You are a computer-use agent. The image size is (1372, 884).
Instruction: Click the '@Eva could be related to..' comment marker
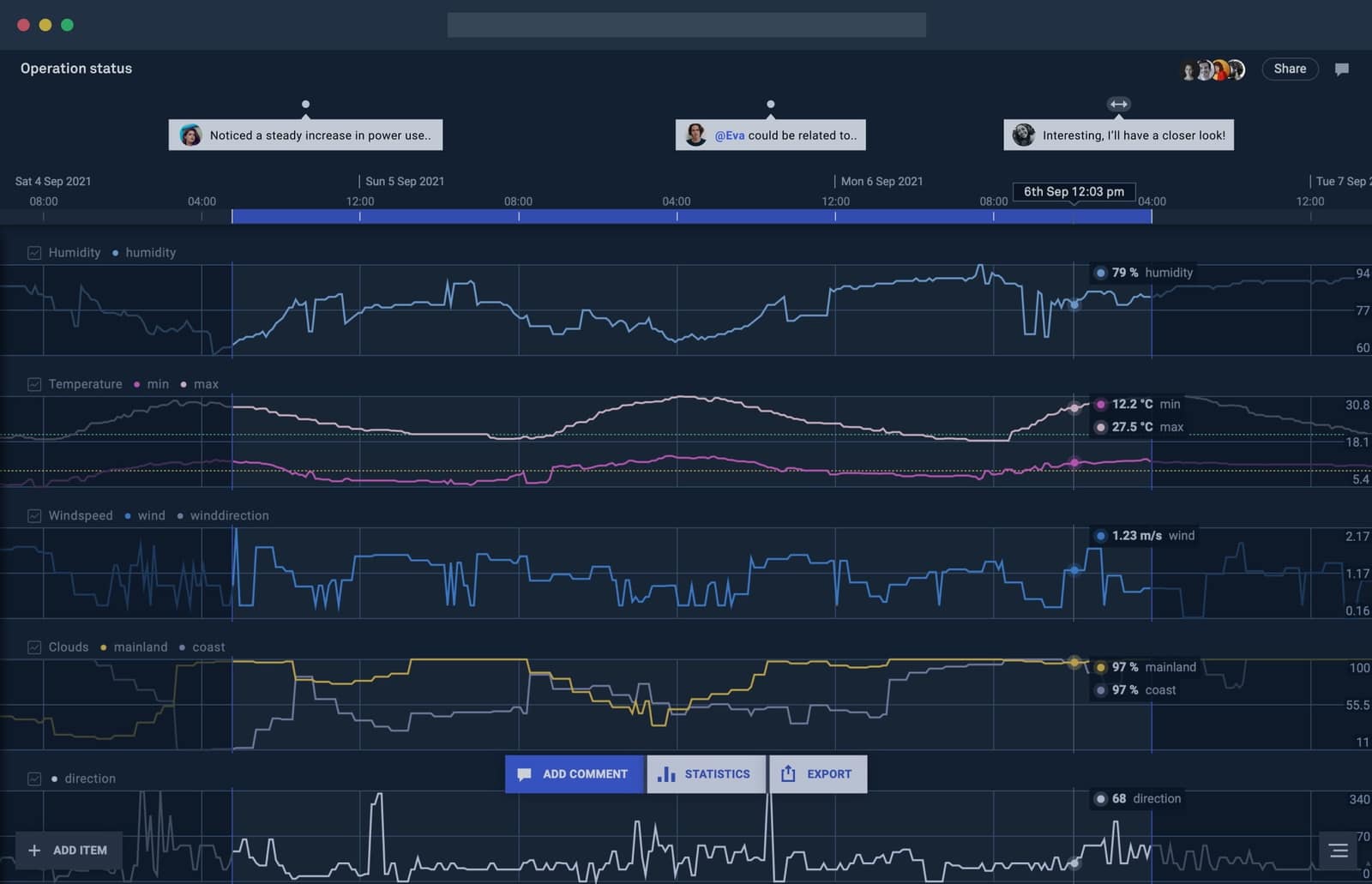click(x=769, y=135)
